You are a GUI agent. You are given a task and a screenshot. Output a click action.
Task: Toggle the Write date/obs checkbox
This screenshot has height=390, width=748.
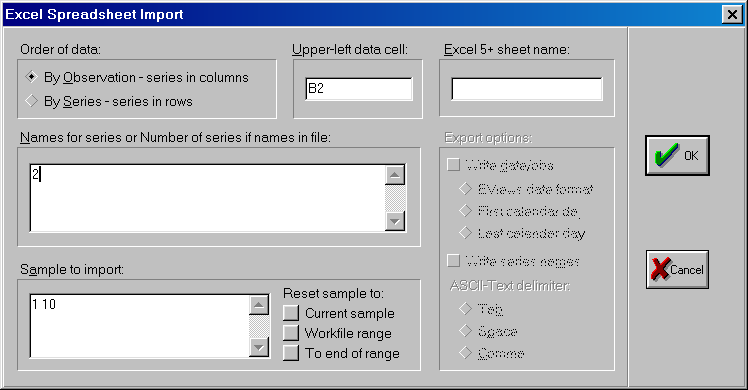point(453,165)
